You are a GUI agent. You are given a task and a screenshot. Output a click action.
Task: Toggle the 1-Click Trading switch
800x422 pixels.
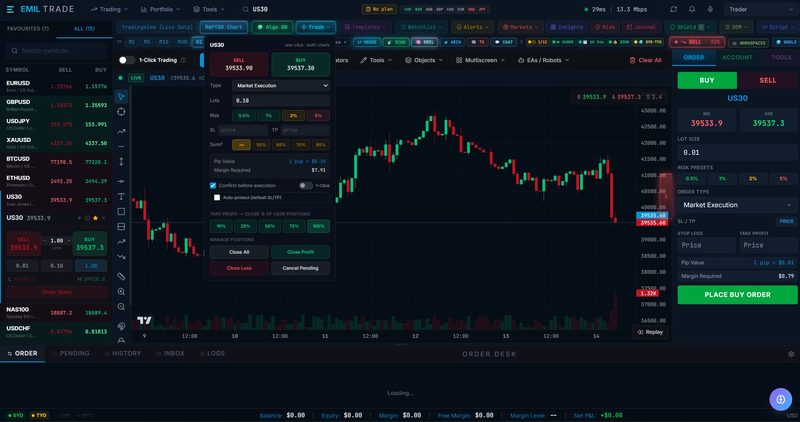tap(126, 60)
